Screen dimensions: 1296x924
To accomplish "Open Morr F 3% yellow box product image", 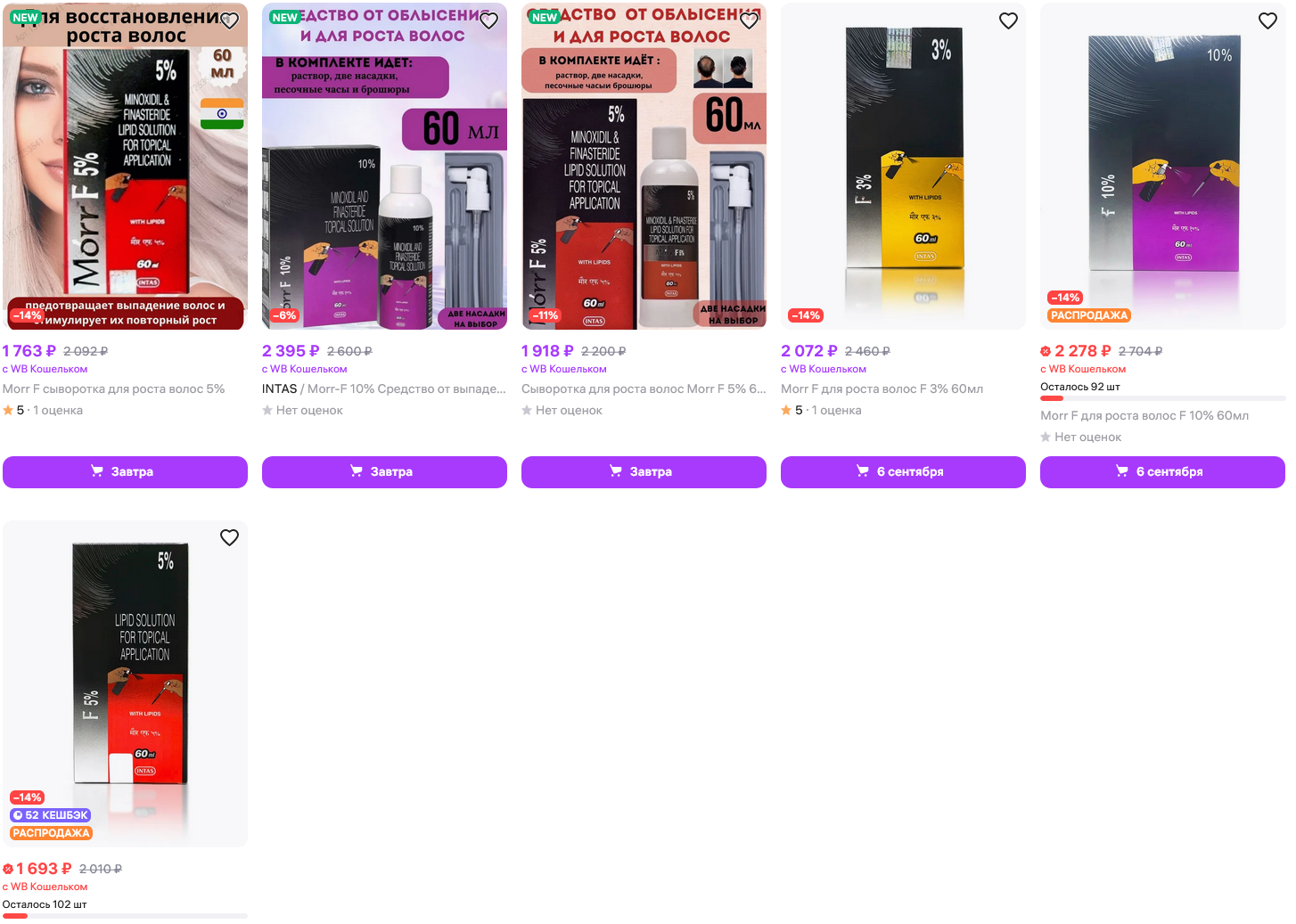I will [903, 166].
